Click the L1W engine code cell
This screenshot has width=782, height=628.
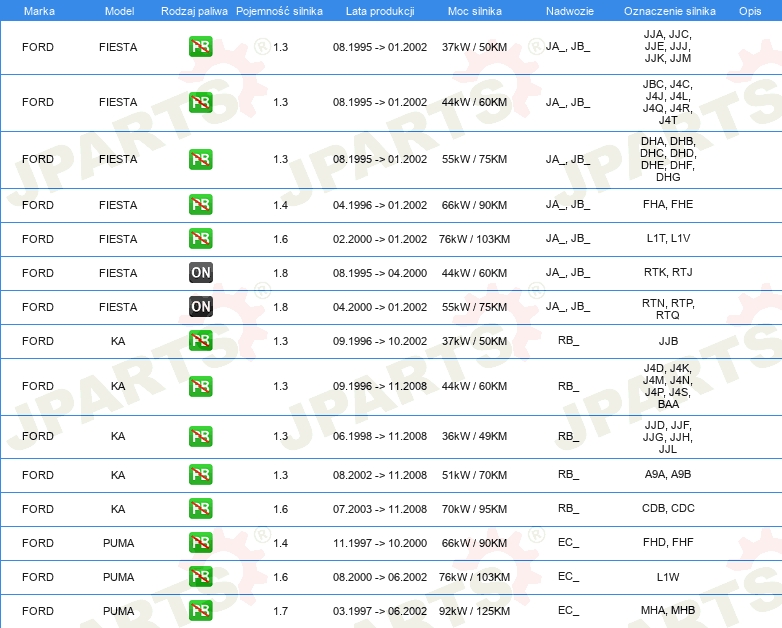pyautogui.click(x=668, y=577)
